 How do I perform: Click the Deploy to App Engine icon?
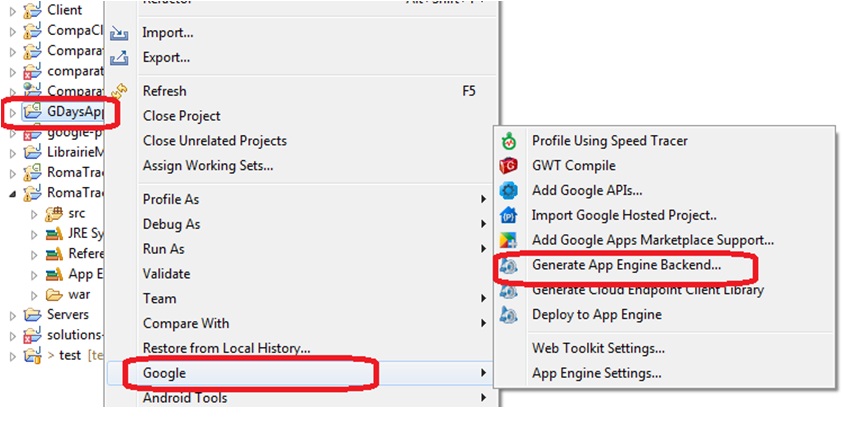click(x=509, y=314)
